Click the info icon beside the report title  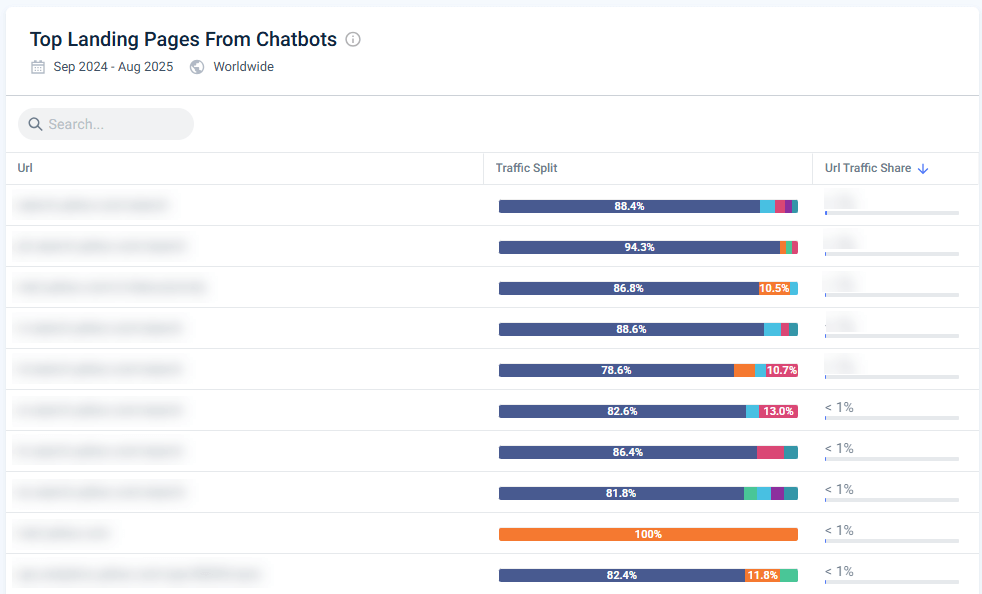pos(352,39)
